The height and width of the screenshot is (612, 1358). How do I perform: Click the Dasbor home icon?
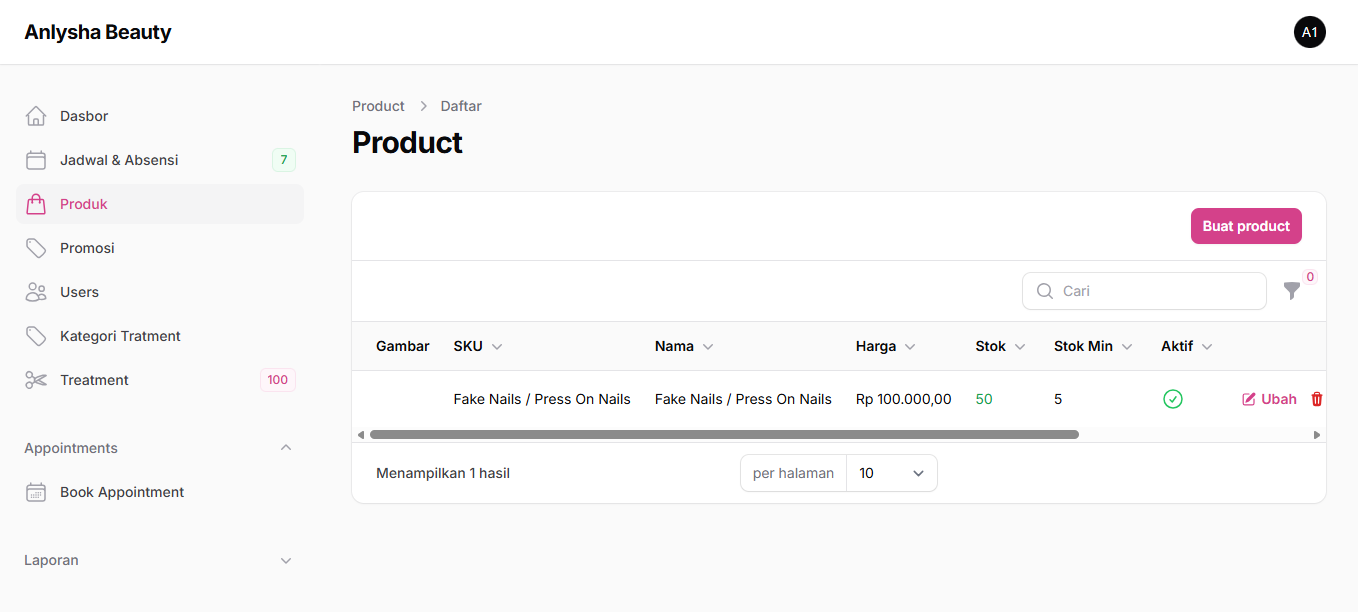(x=36, y=116)
